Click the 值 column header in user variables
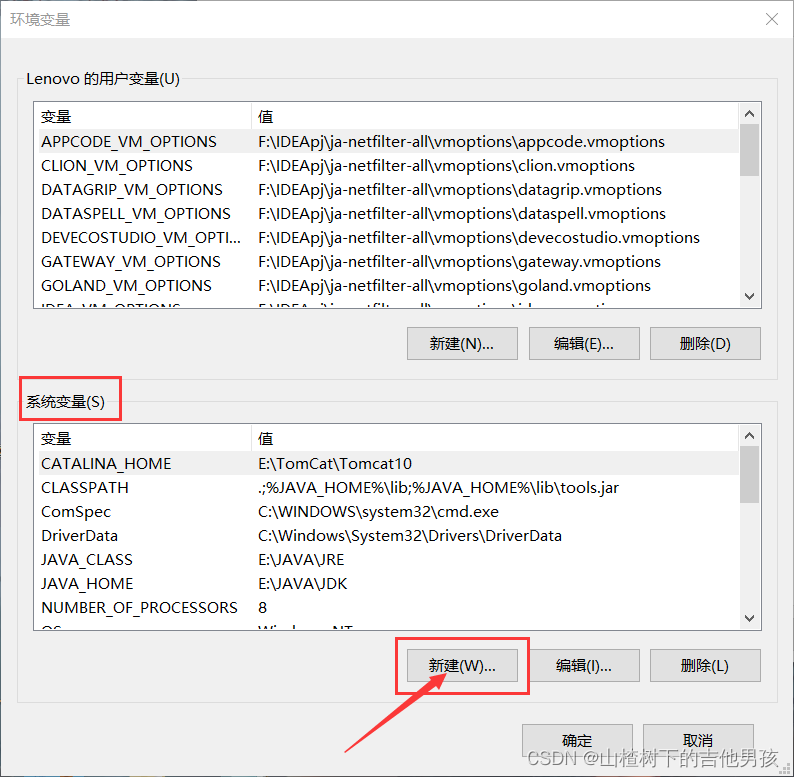This screenshot has height=777, width=794. [495, 116]
